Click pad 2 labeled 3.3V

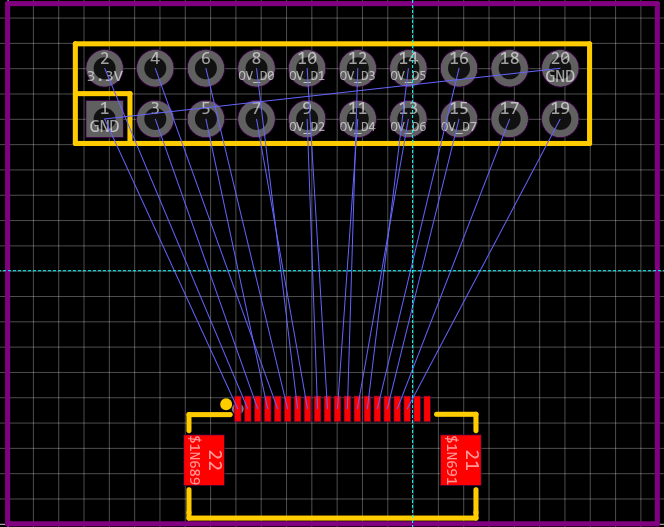[x=104, y=68]
